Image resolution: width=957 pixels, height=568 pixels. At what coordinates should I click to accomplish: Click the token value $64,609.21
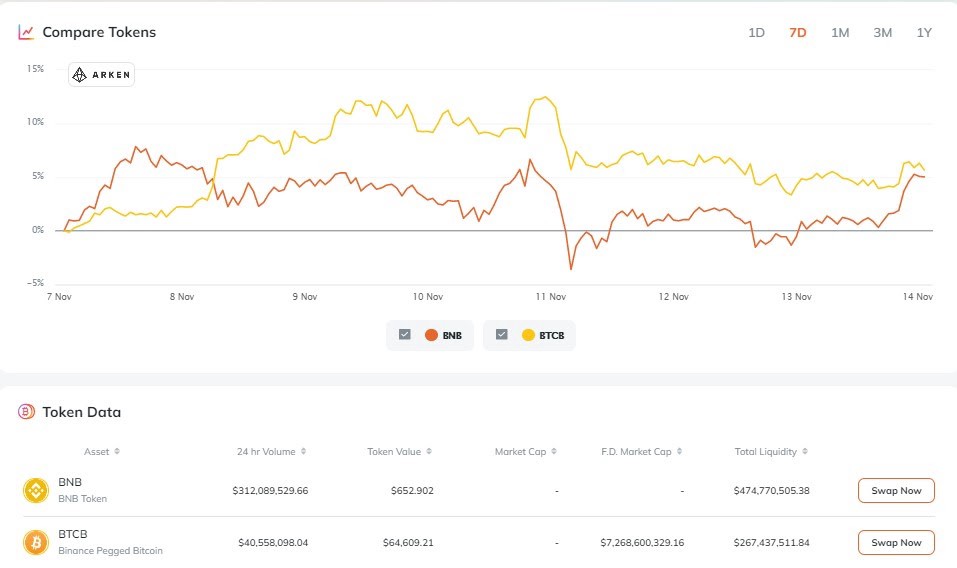408,542
